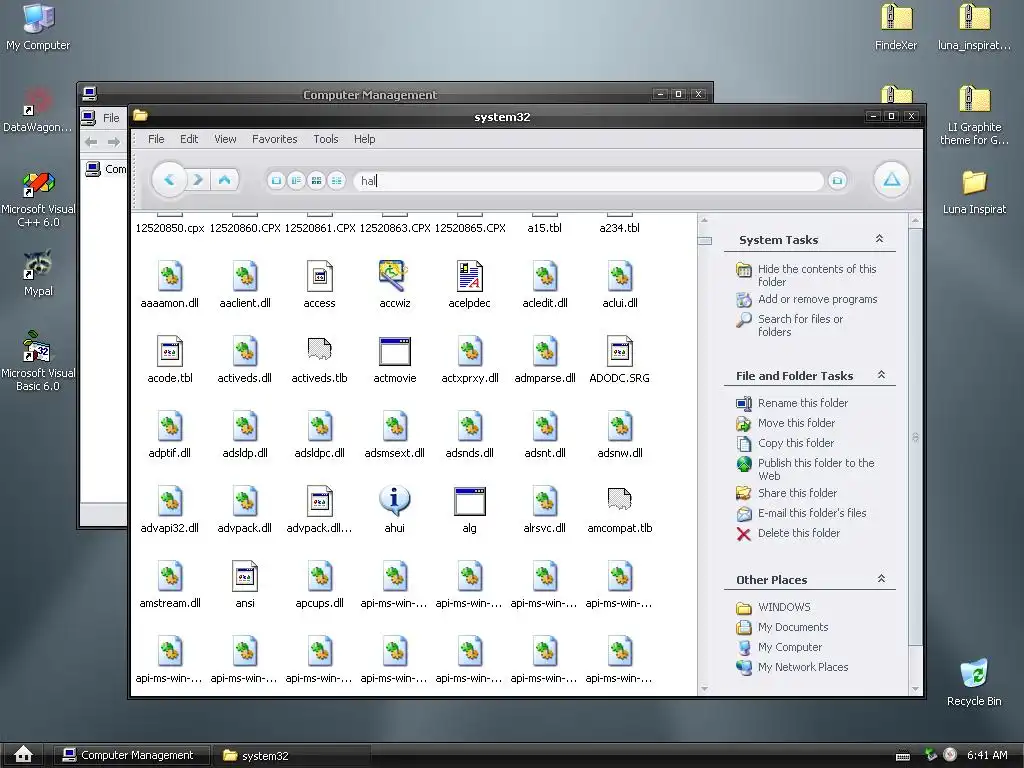
Task: Open the Help menu
Action: click(x=364, y=139)
